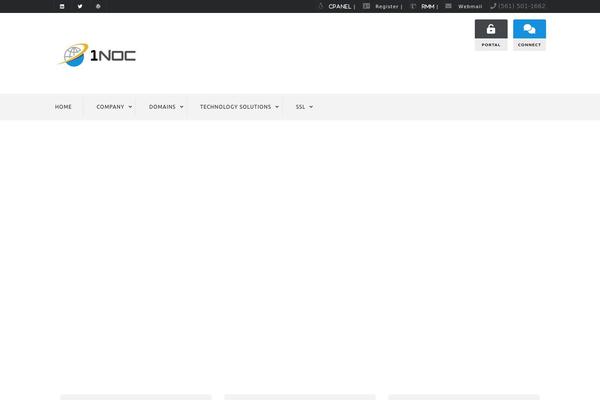Open the Twitter social icon
This screenshot has height=400, width=600.
80,6
